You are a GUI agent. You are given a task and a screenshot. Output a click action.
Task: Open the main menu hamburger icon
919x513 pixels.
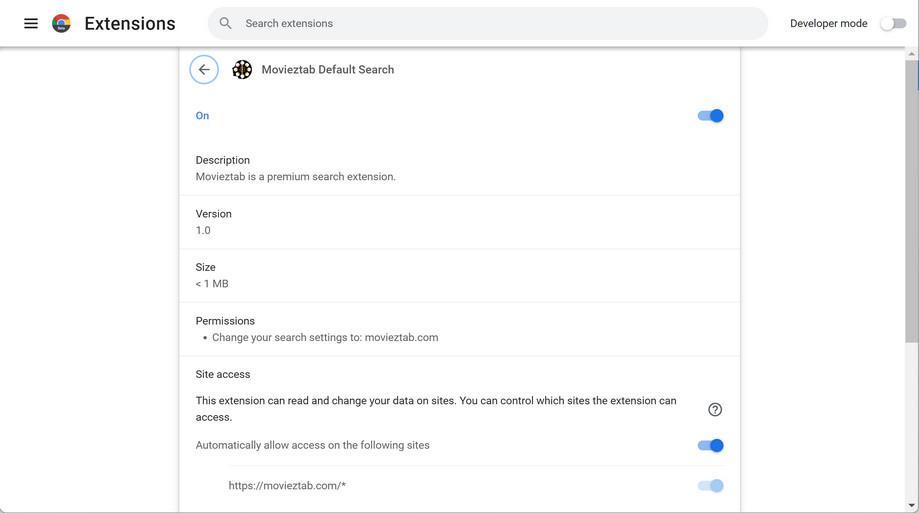coord(31,23)
